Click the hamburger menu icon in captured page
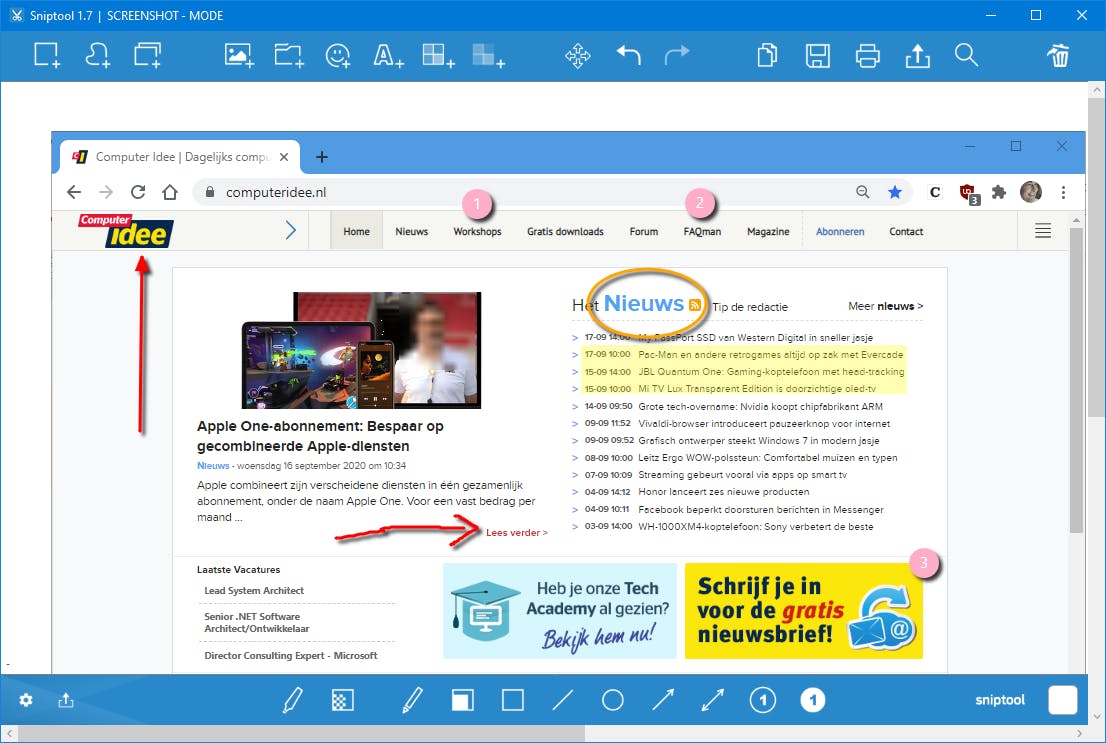The height and width of the screenshot is (743, 1106). (x=1043, y=231)
